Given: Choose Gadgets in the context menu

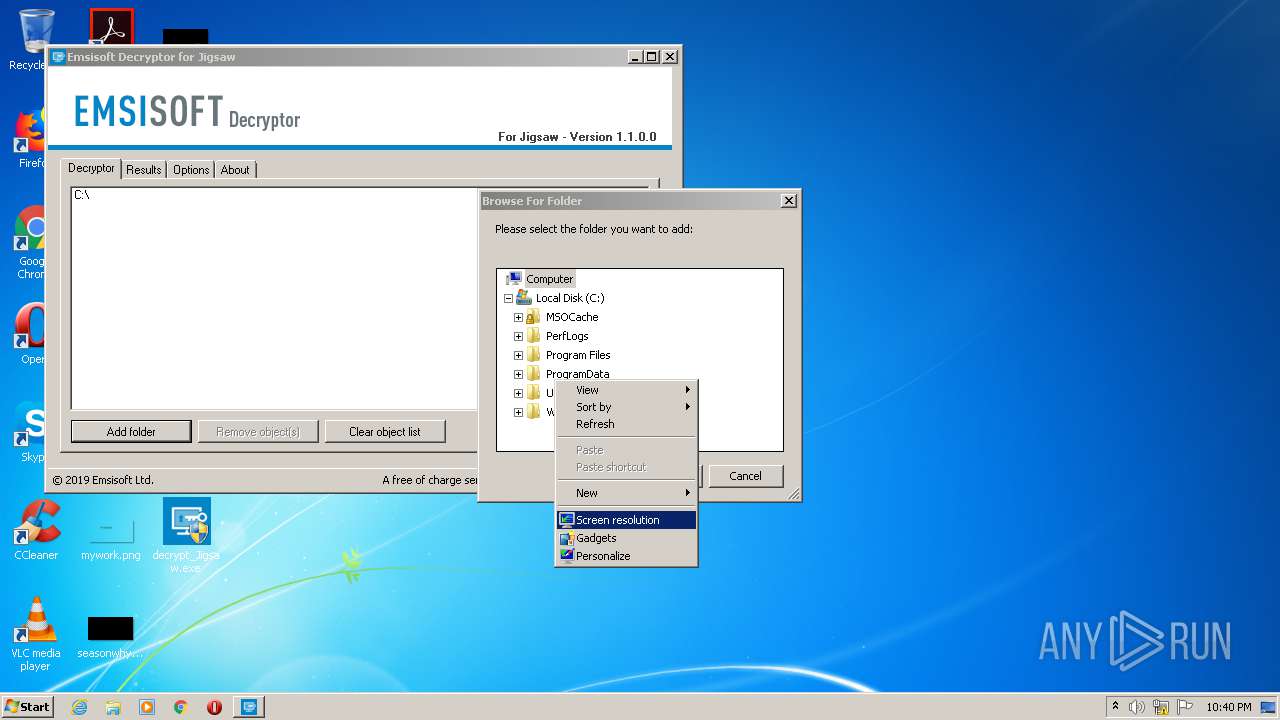Looking at the screenshot, I should tap(626, 538).
